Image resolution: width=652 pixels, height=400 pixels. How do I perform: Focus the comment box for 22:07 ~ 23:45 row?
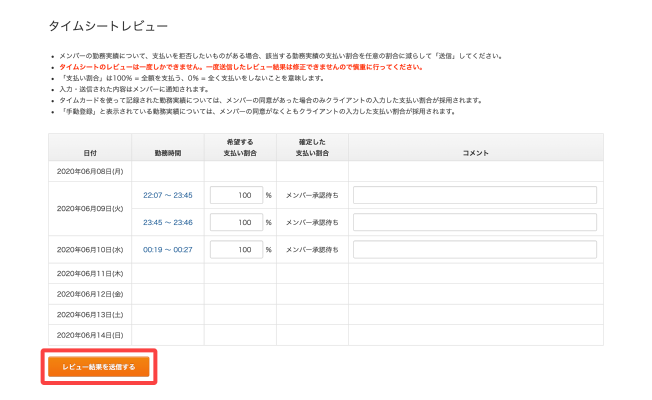point(475,195)
